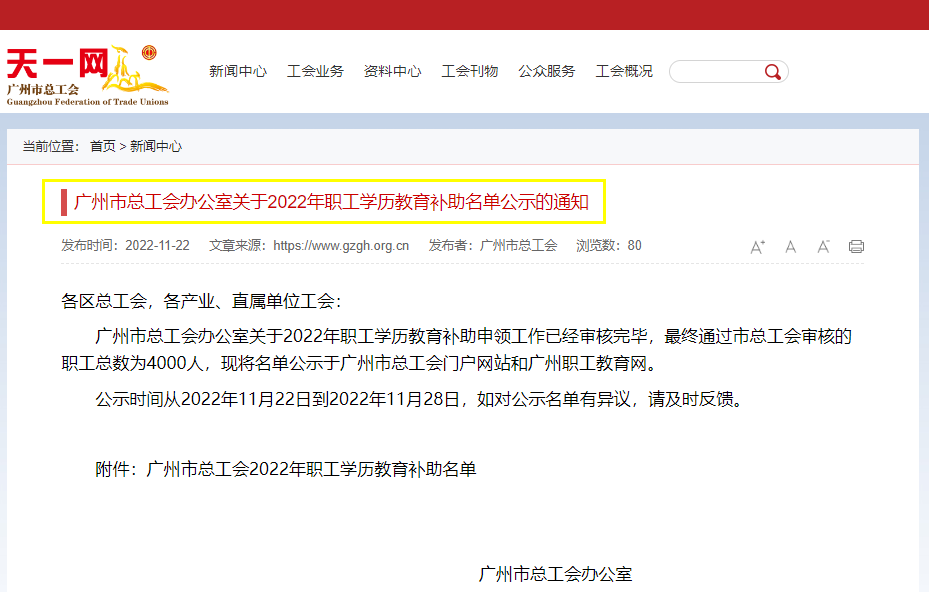Click the printer icon to print article
Screen dimensions: 929x592
tap(856, 247)
